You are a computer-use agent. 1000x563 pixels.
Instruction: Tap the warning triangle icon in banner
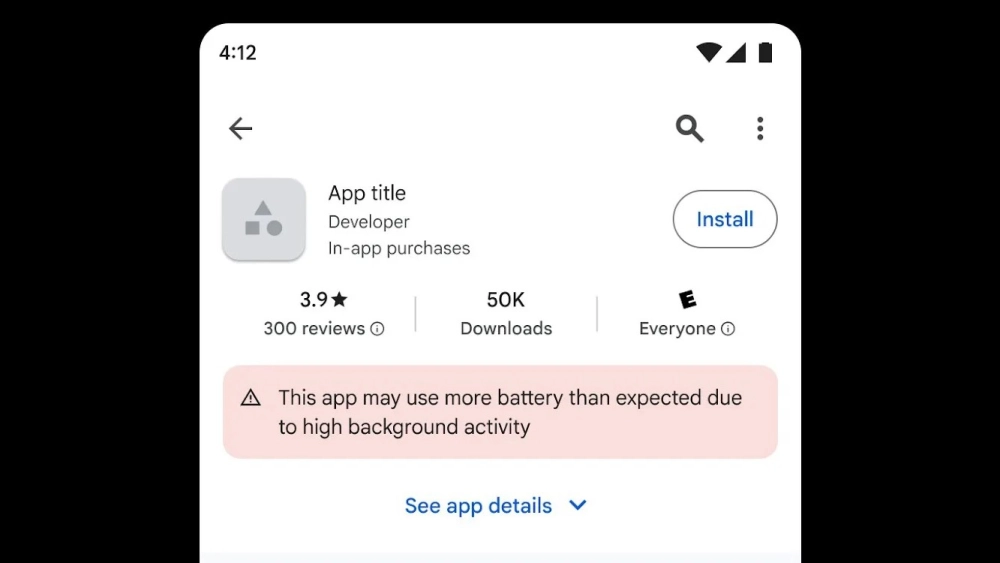tap(251, 398)
